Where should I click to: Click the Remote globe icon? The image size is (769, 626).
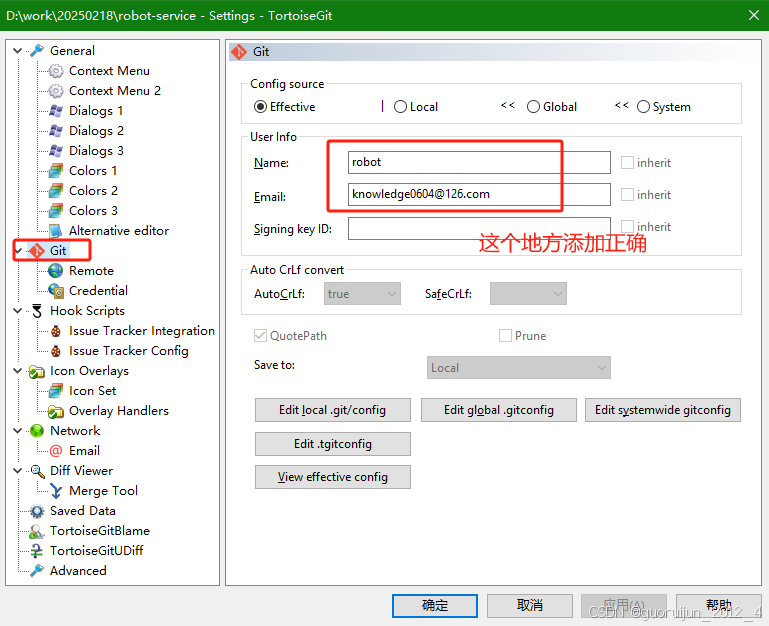pyautogui.click(x=56, y=271)
